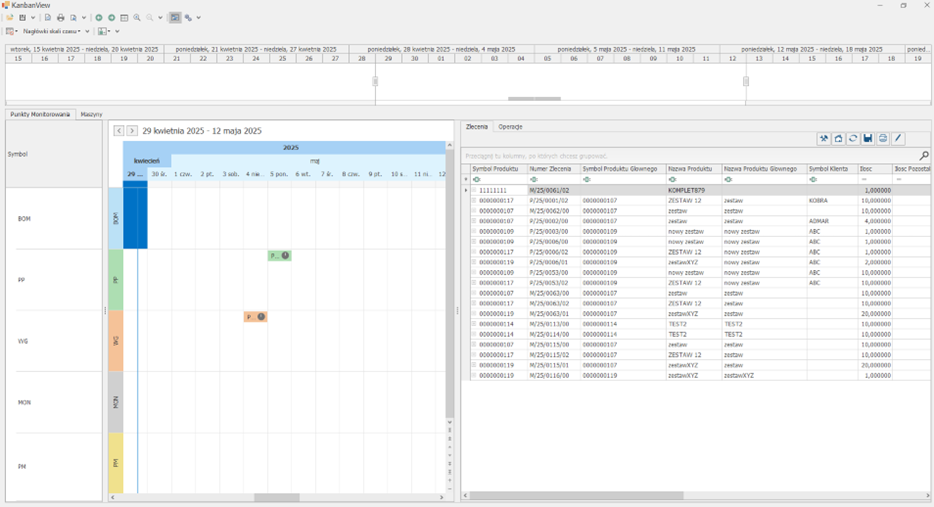Sort by Symbol Klienta column header
Image resolution: width=934 pixels, height=507 pixels.
click(832, 169)
